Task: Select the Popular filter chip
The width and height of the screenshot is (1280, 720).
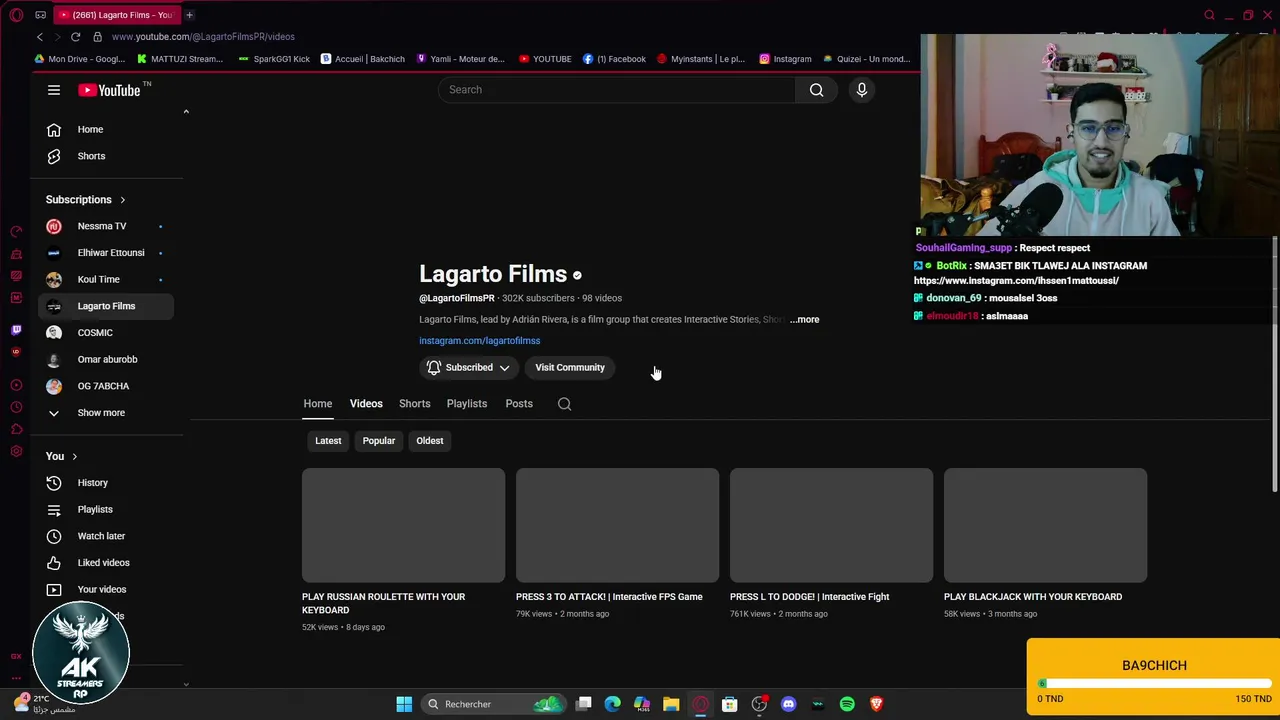Action: (379, 441)
